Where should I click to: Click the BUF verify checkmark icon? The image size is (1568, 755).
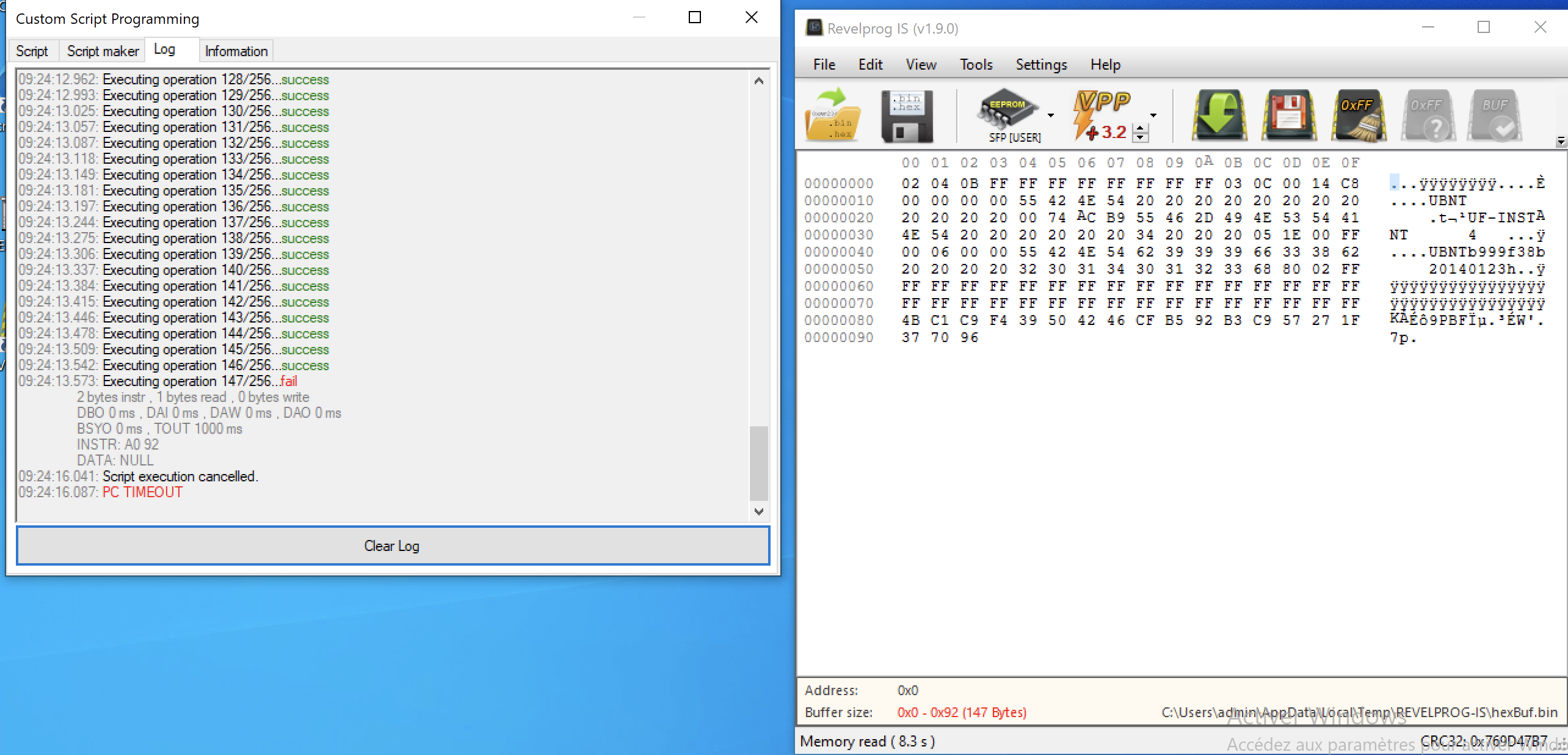(x=1495, y=116)
